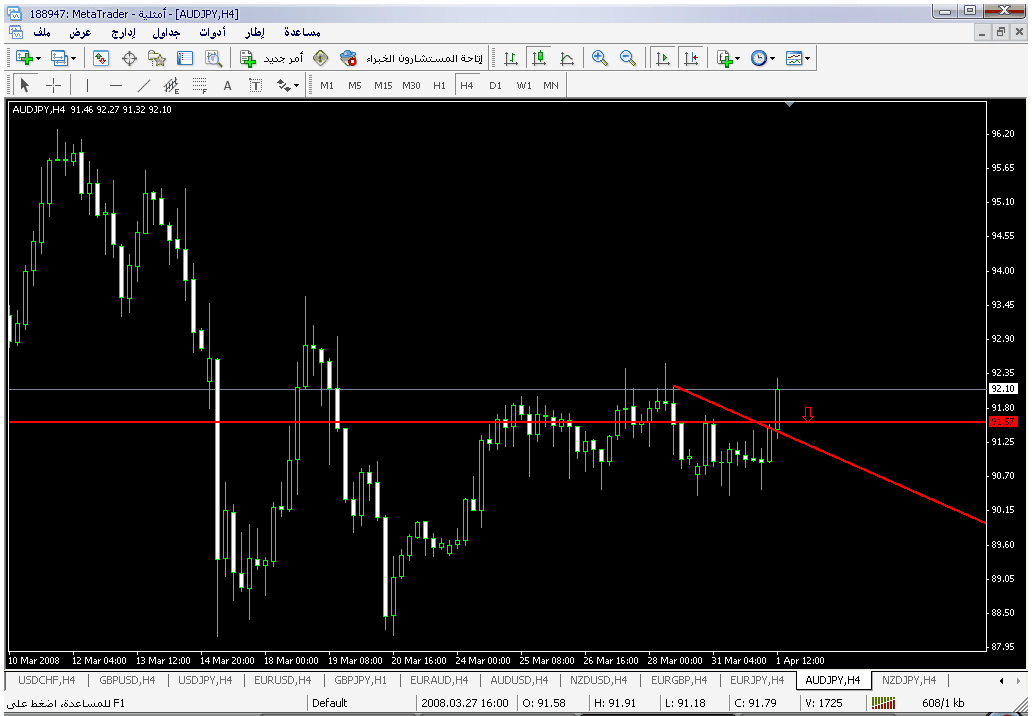This screenshot has height=716, width=1032.
Task: Set the timeframe to D1
Action: (x=495, y=85)
